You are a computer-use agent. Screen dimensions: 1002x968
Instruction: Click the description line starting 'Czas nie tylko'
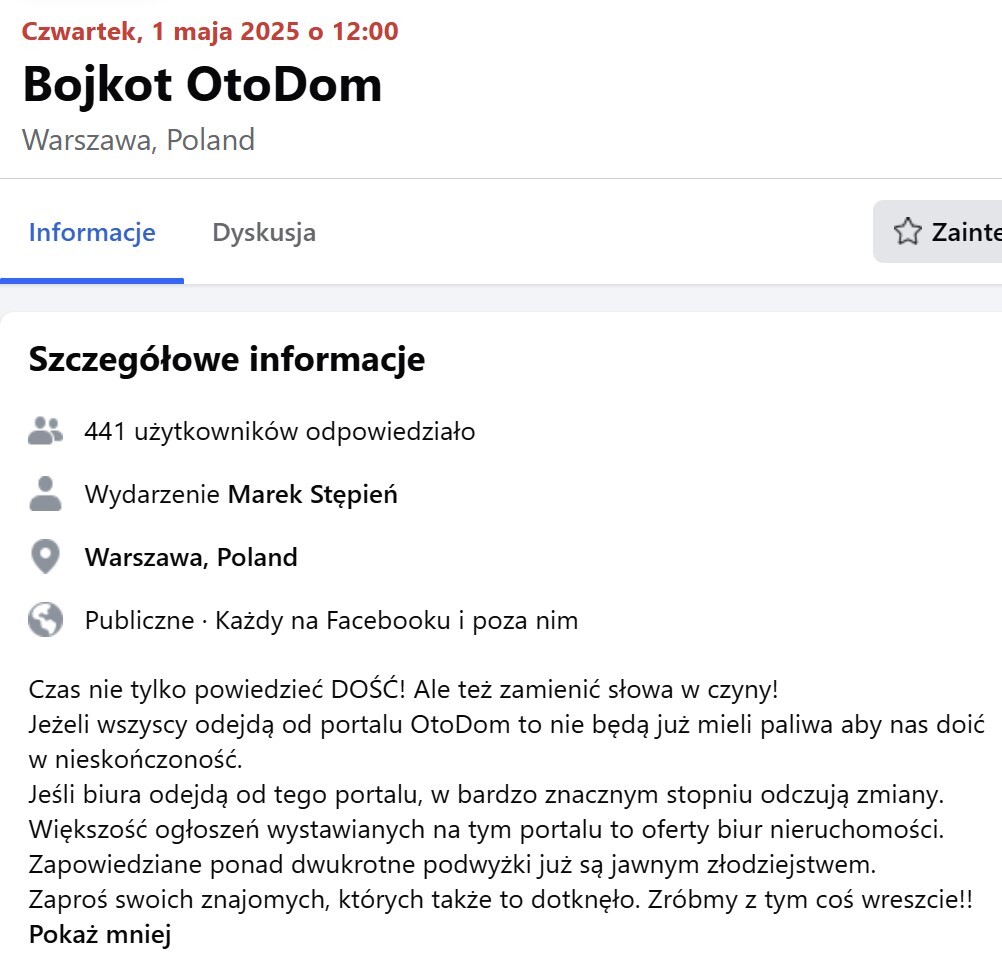pos(403,689)
